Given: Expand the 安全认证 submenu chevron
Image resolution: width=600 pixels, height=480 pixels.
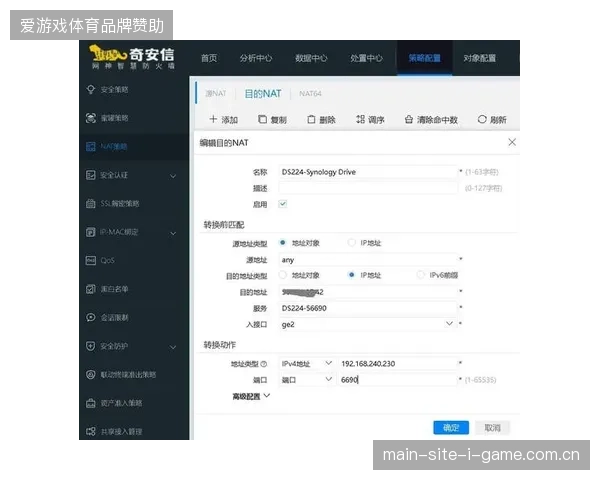Looking at the screenshot, I should (x=173, y=176).
